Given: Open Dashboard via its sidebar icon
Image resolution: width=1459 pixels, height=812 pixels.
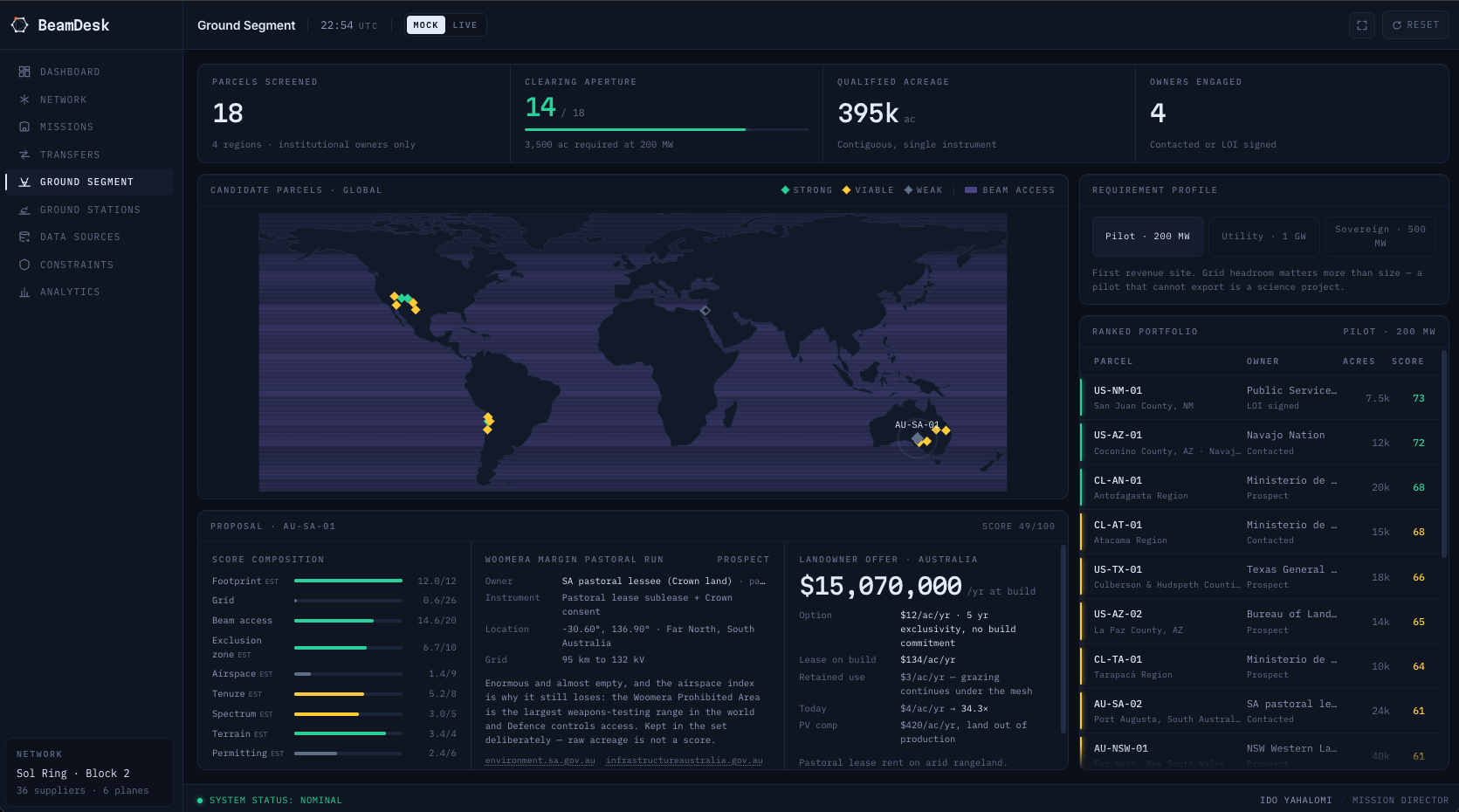Looking at the screenshot, I should [x=24, y=72].
